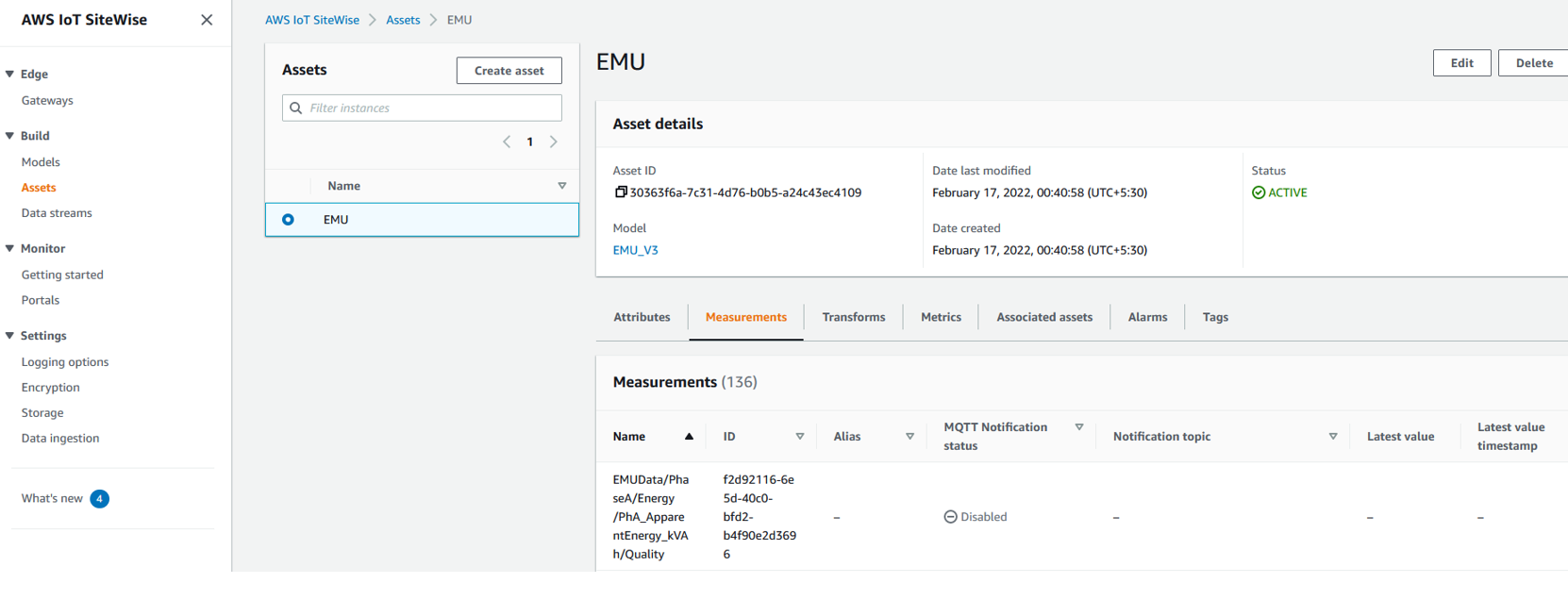
Task: Close the AWS IoT SiteWise sidebar
Action: pos(207,20)
